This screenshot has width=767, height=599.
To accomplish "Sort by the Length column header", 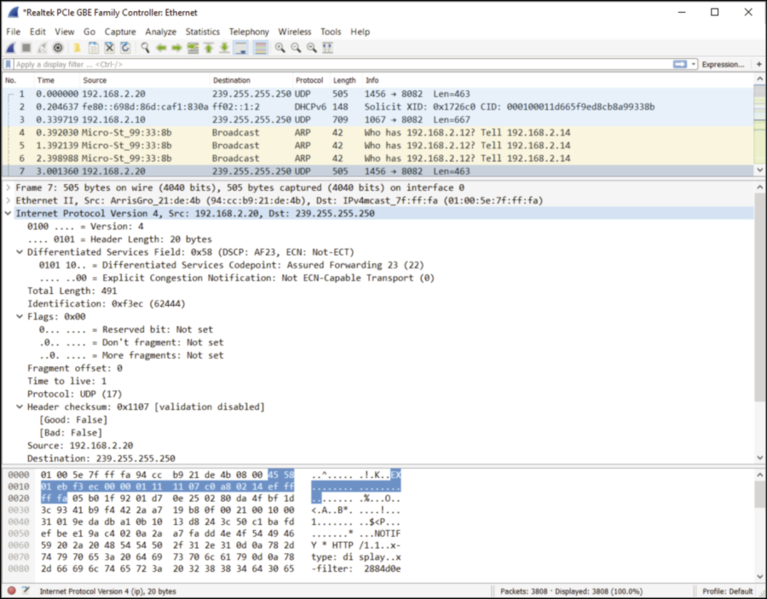I will click(x=344, y=80).
